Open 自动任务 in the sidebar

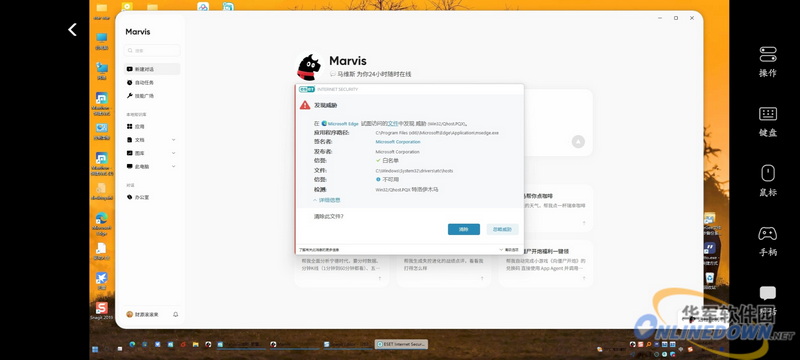pyautogui.click(x=152, y=82)
